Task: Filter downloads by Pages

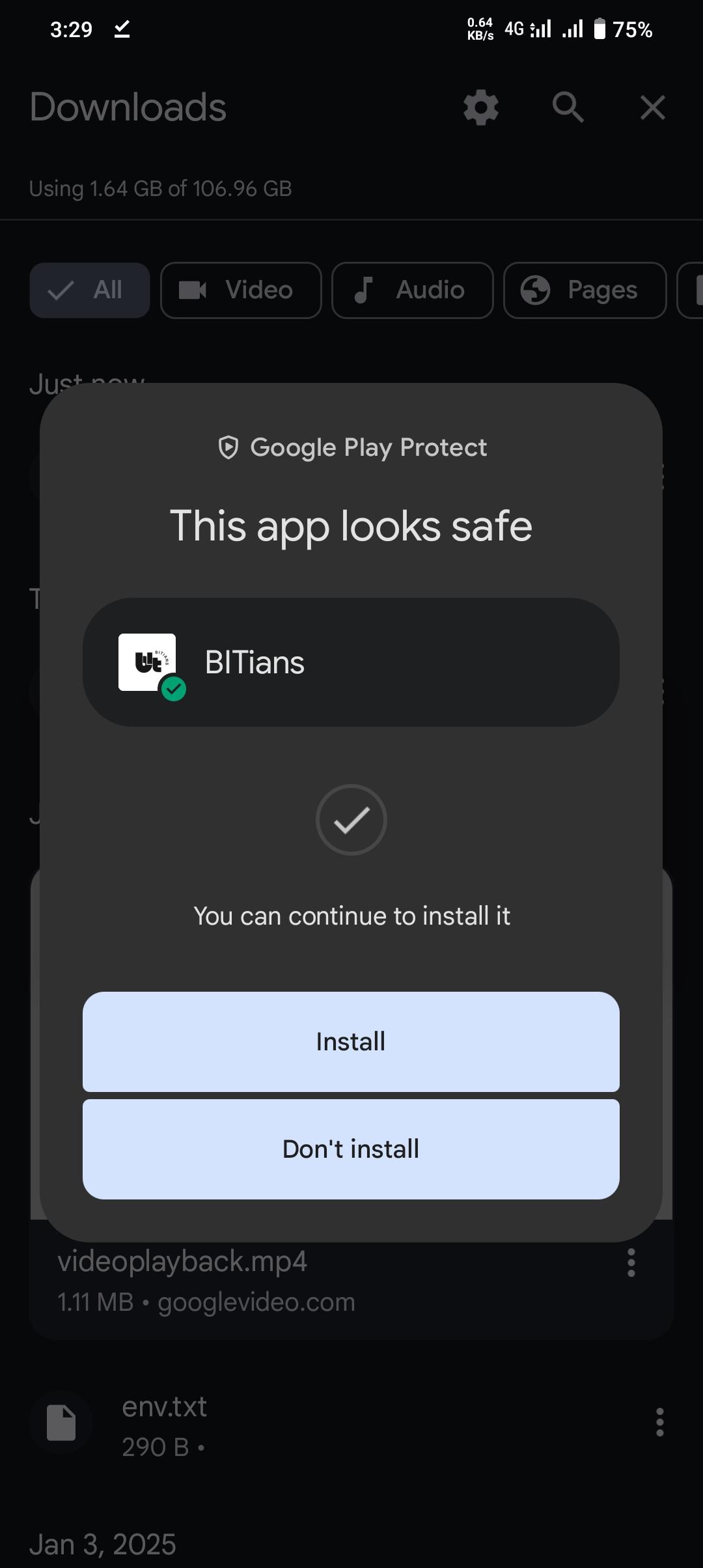Action: 585,290
